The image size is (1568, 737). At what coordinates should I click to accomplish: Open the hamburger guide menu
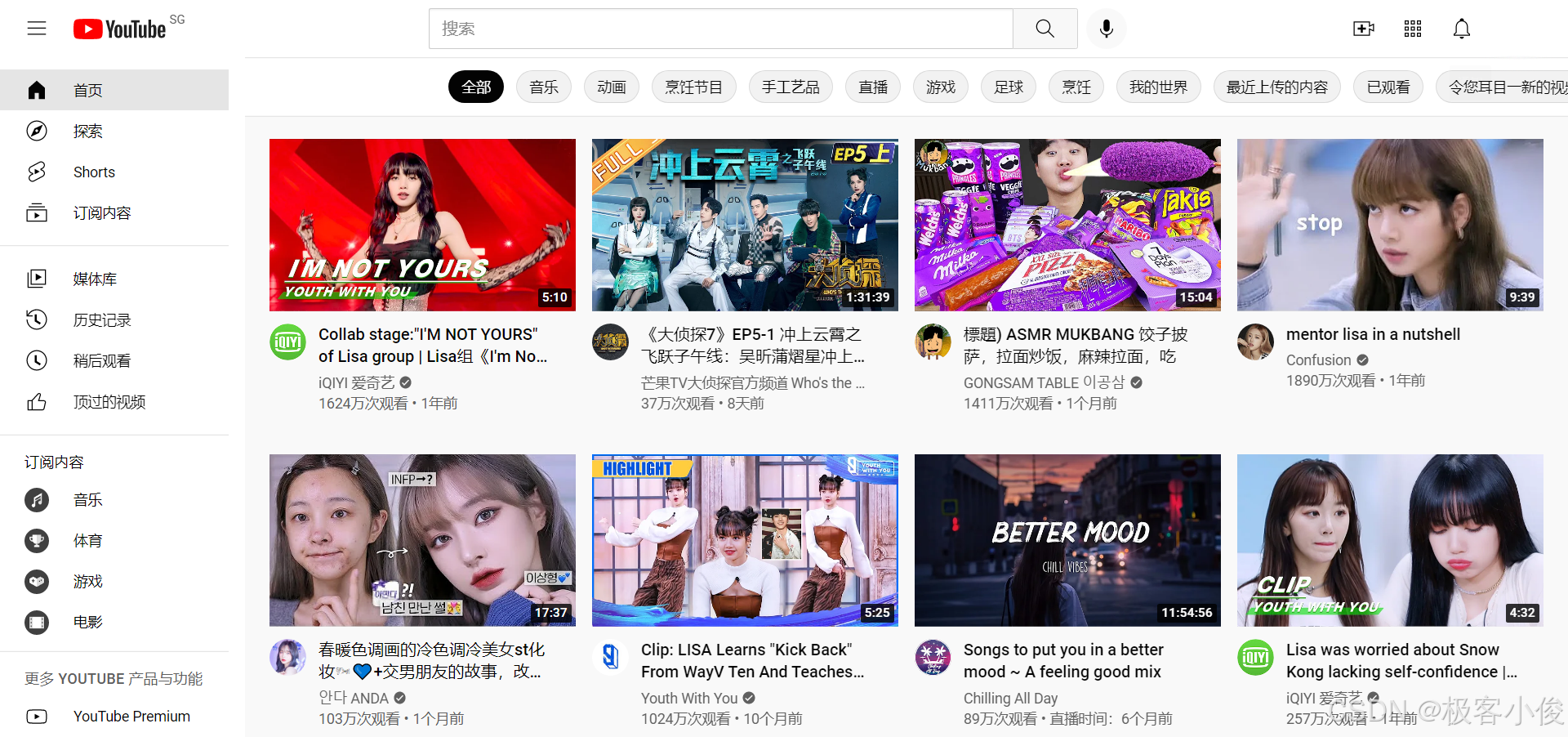point(37,29)
